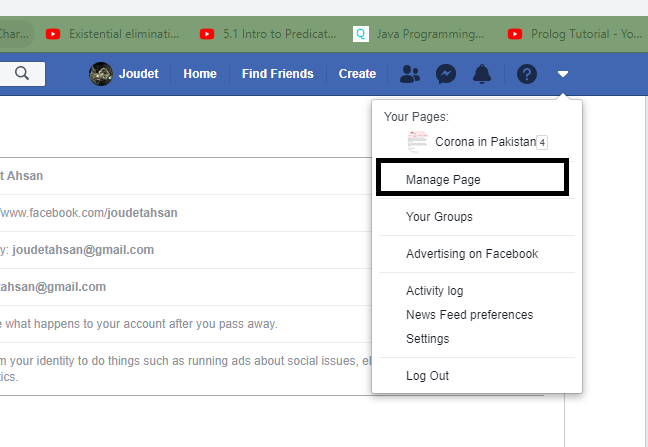This screenshot has width=648, height=447.
Task: Open notifications bell icon
Action: coord(482,74)
